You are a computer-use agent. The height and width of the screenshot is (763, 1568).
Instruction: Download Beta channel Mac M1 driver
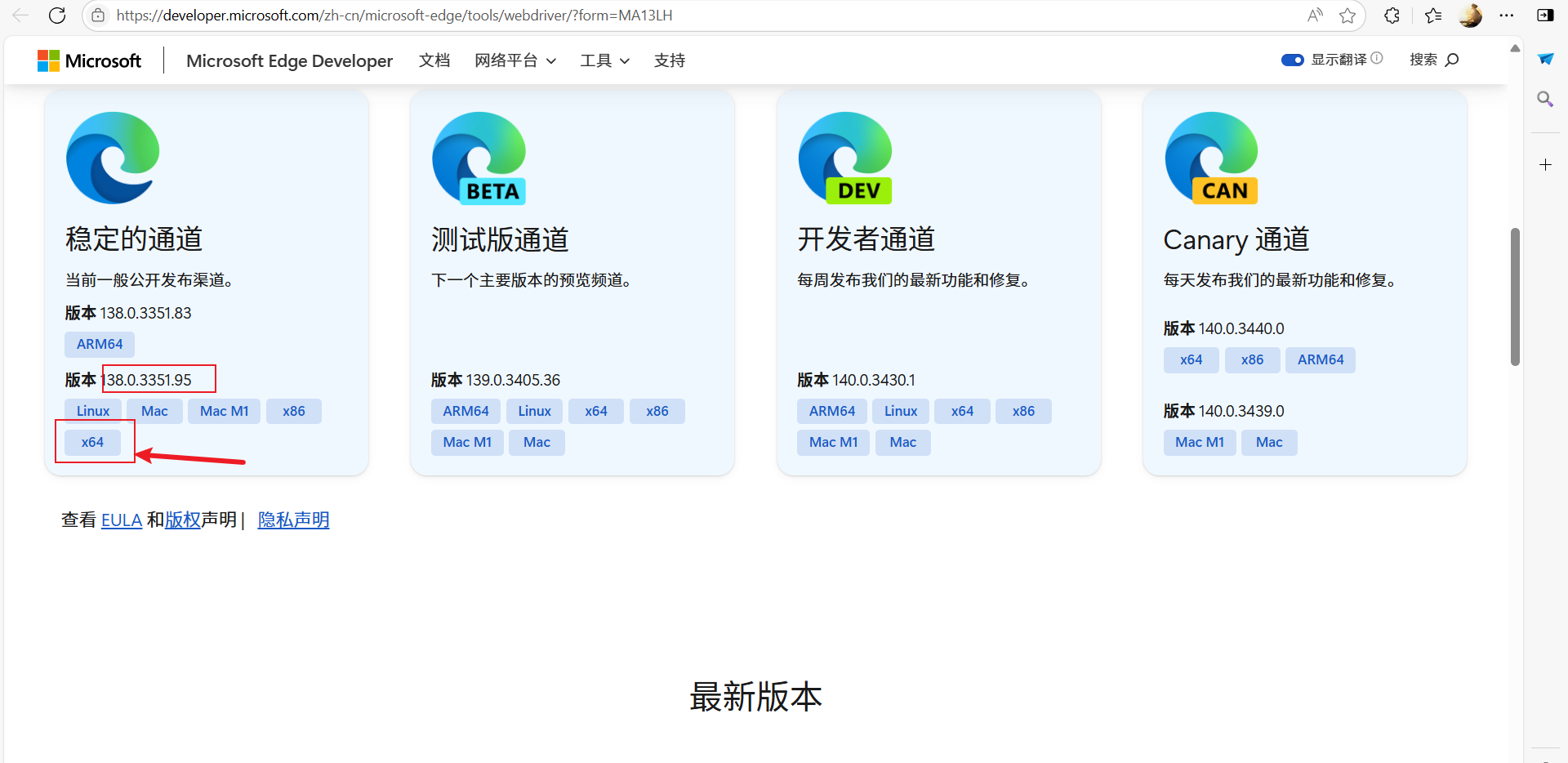(468, 442)
